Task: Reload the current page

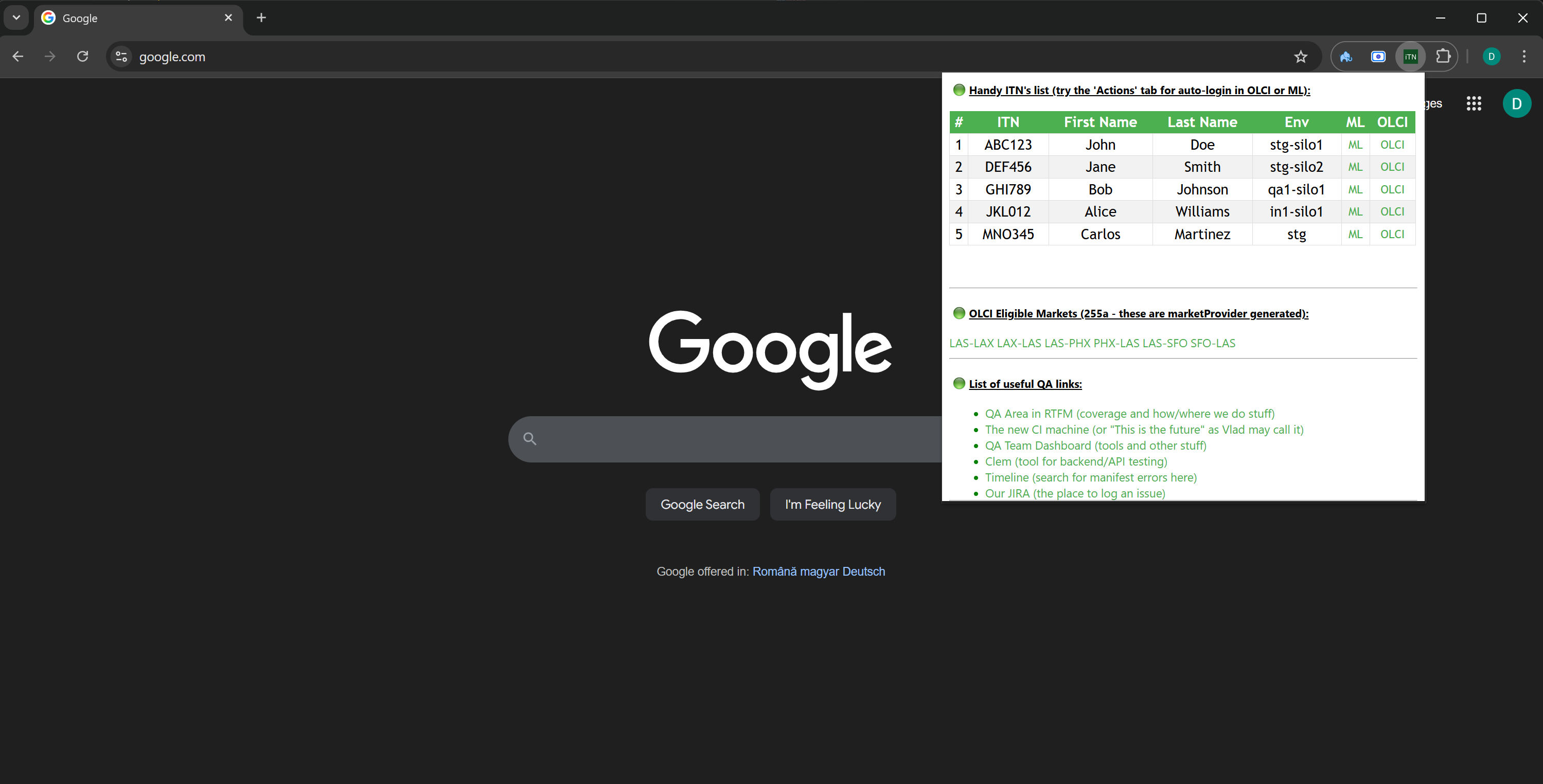Action: click(x=83, y=57)
